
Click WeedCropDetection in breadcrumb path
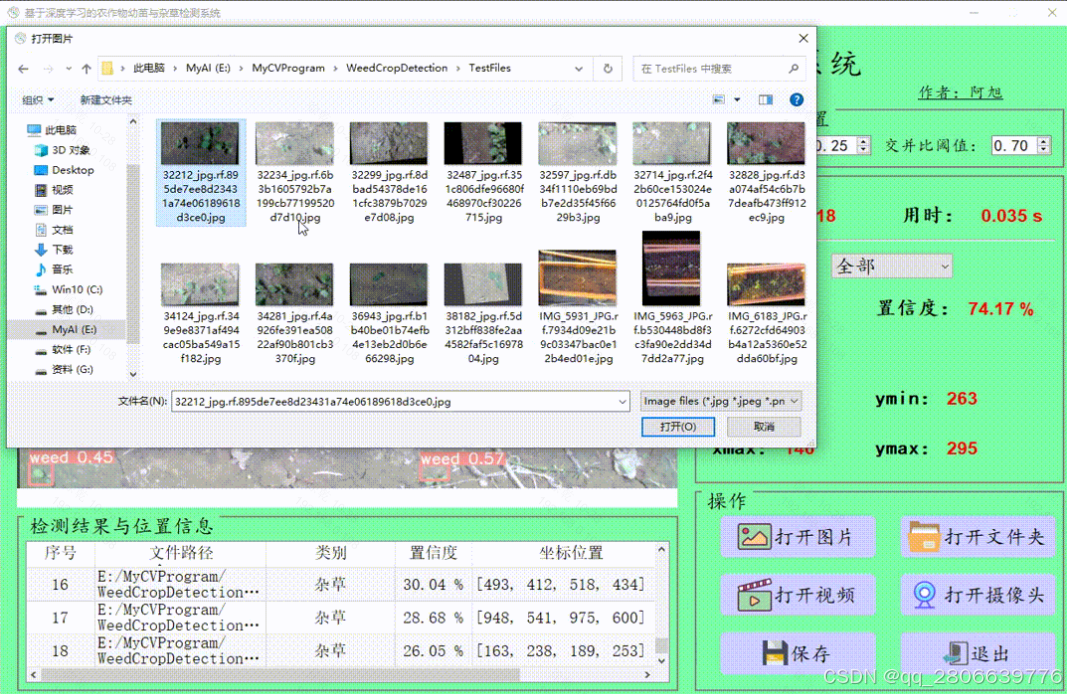pos(397,68)
